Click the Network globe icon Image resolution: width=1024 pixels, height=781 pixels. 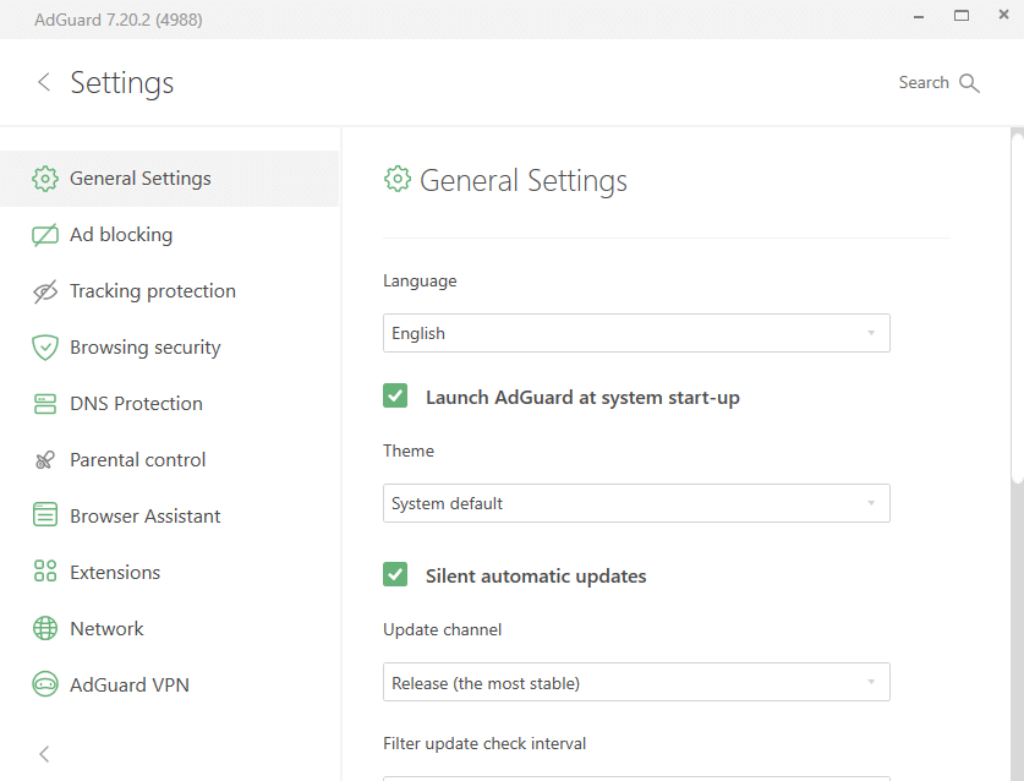pyautogui.click(x=45, y=628)
